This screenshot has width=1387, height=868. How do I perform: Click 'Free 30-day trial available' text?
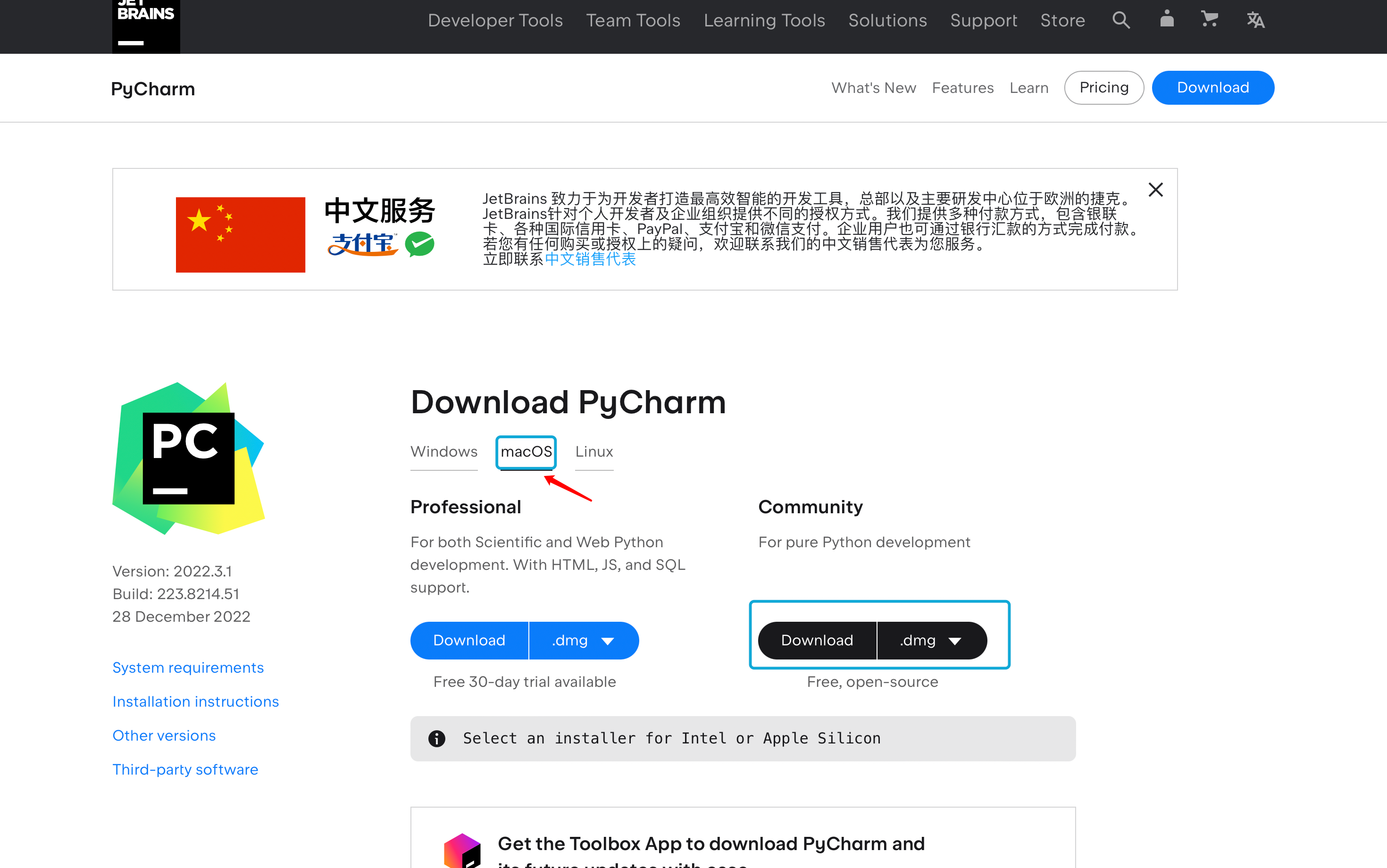525,682
